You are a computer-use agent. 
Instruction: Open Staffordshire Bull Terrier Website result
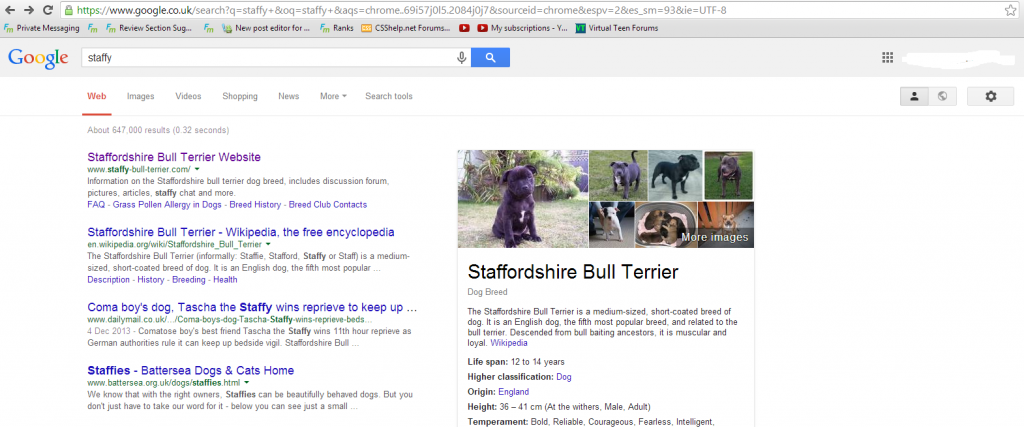(174, 157)
